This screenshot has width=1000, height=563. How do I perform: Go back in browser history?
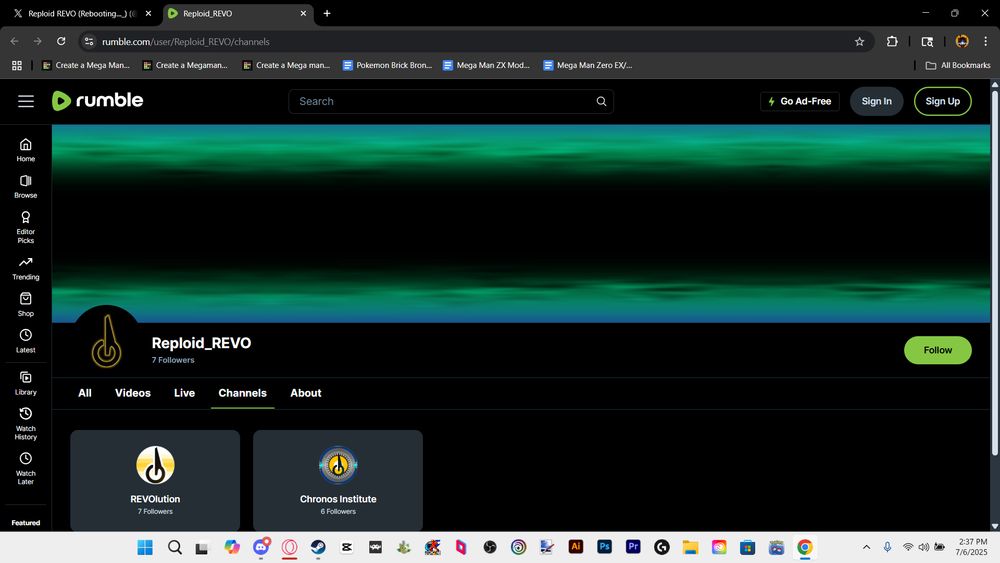pos(15,41)
